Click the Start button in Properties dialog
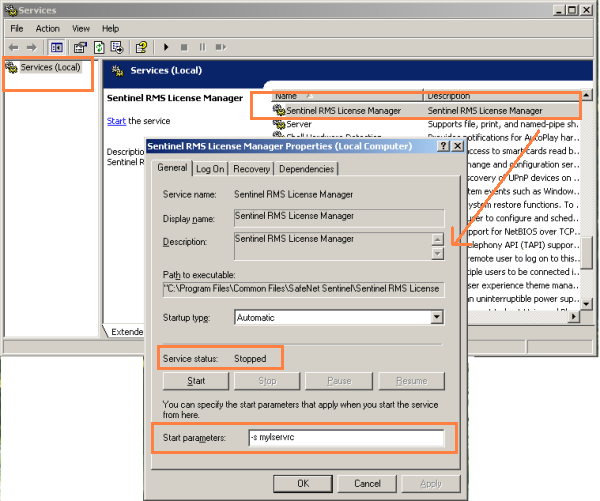The width and height of the screenshot is (600, 501). [196, 381]
